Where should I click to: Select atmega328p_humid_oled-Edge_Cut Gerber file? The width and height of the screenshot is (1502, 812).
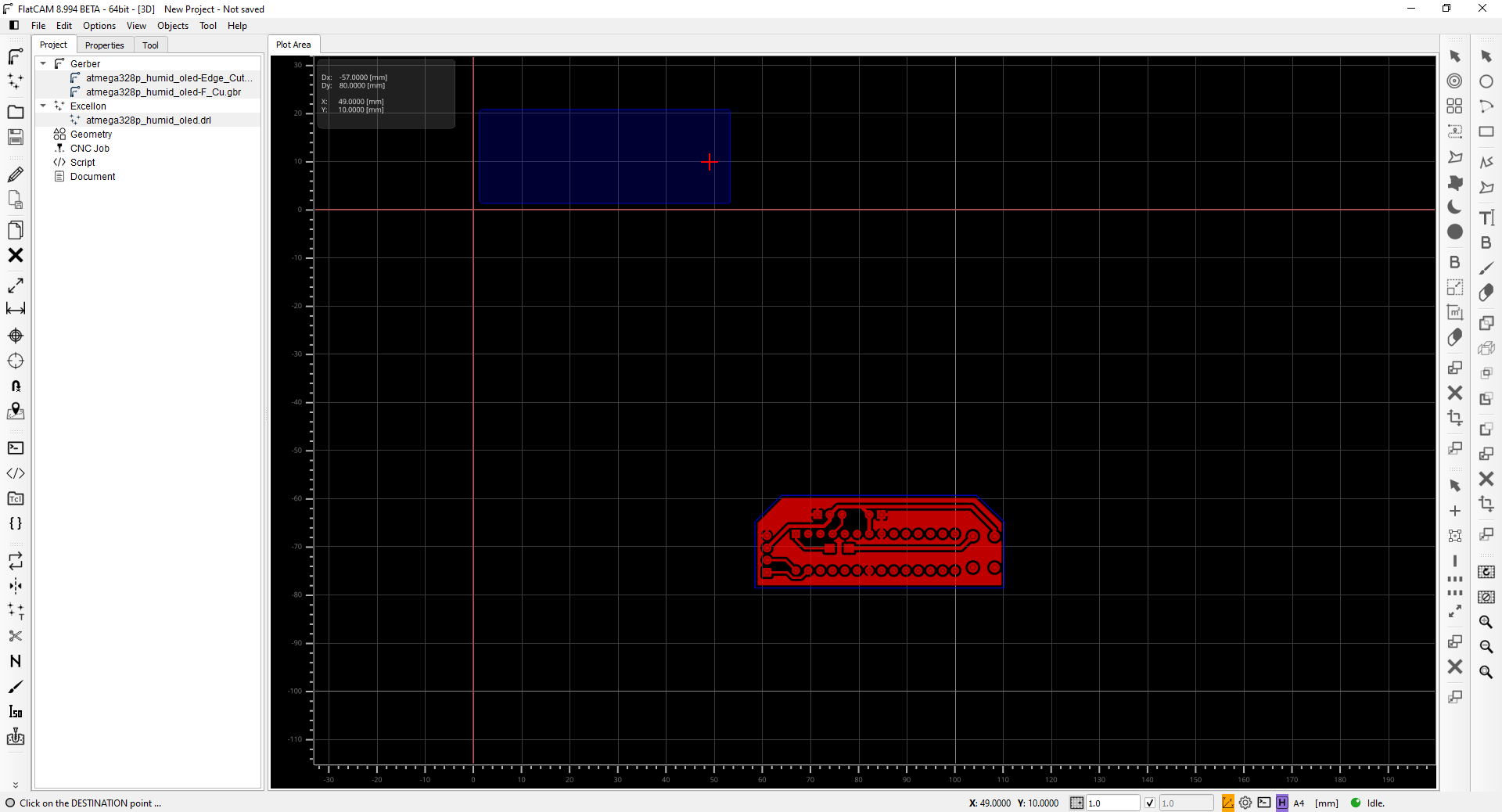(x=168, y=77)
